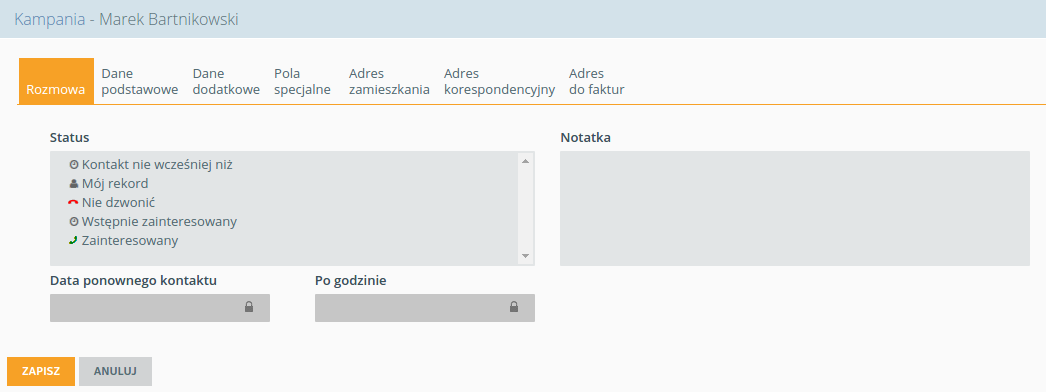Screen dimensions: 1046x392
Task: Click the person icon beside Mój rekord
Action: click(74, 183)
